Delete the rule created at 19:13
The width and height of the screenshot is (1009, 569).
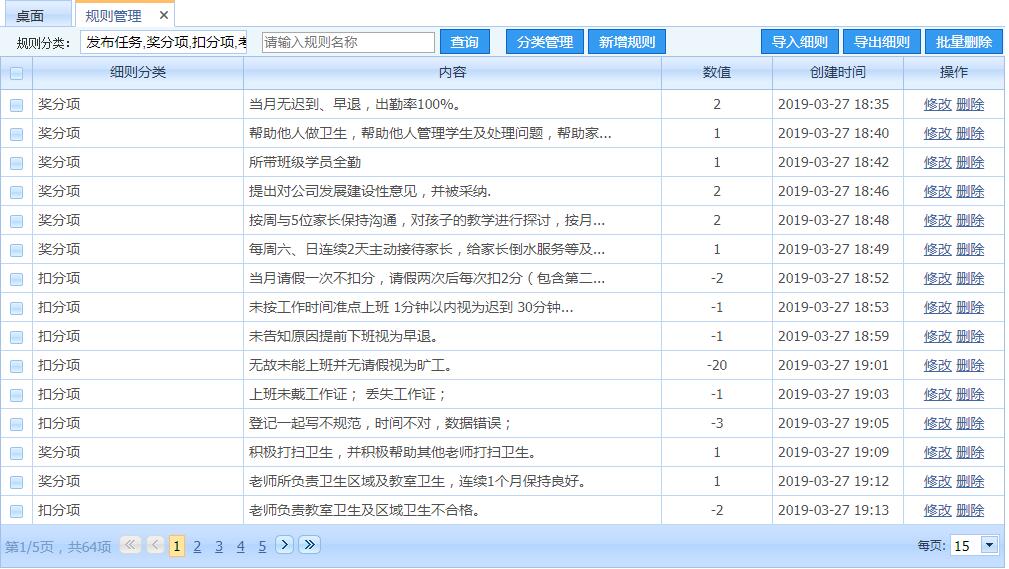[x=970, y=510]
